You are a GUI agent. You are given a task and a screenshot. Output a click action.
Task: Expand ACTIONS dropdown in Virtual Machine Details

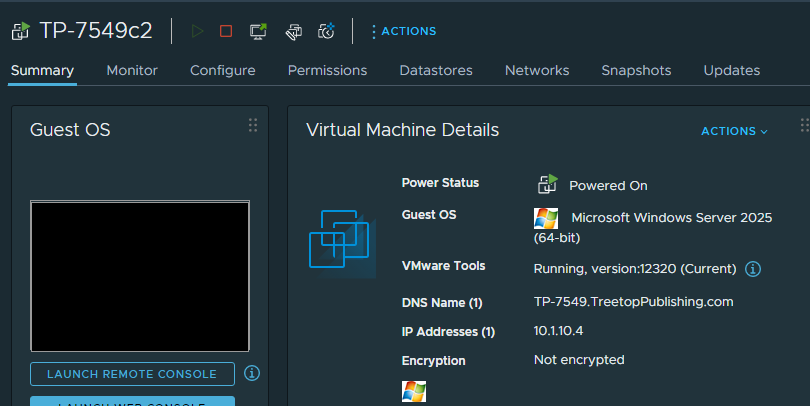(x=734, y=131)
